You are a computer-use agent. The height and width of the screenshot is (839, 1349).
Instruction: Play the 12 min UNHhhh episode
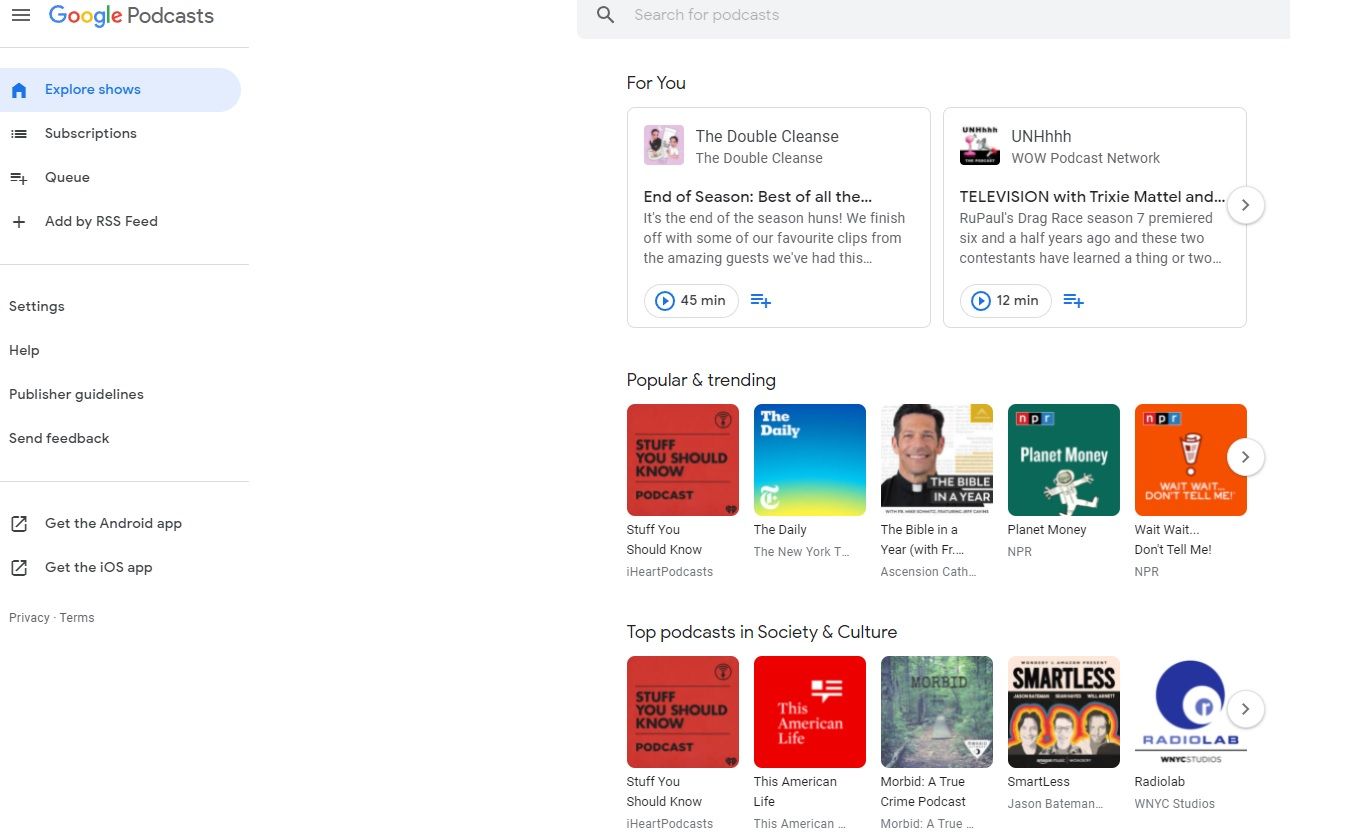[x=1005, y=301]
